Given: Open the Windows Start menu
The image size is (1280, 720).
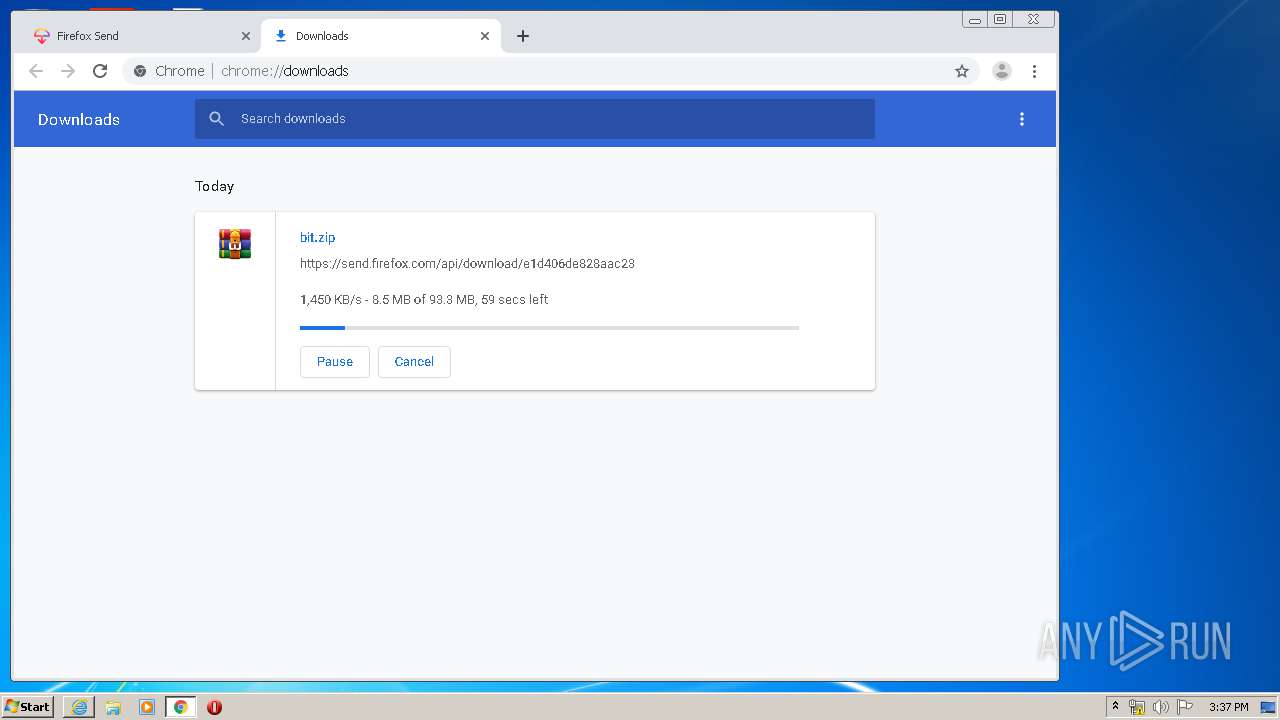Looking at the screenshot, I should (28, 707).
